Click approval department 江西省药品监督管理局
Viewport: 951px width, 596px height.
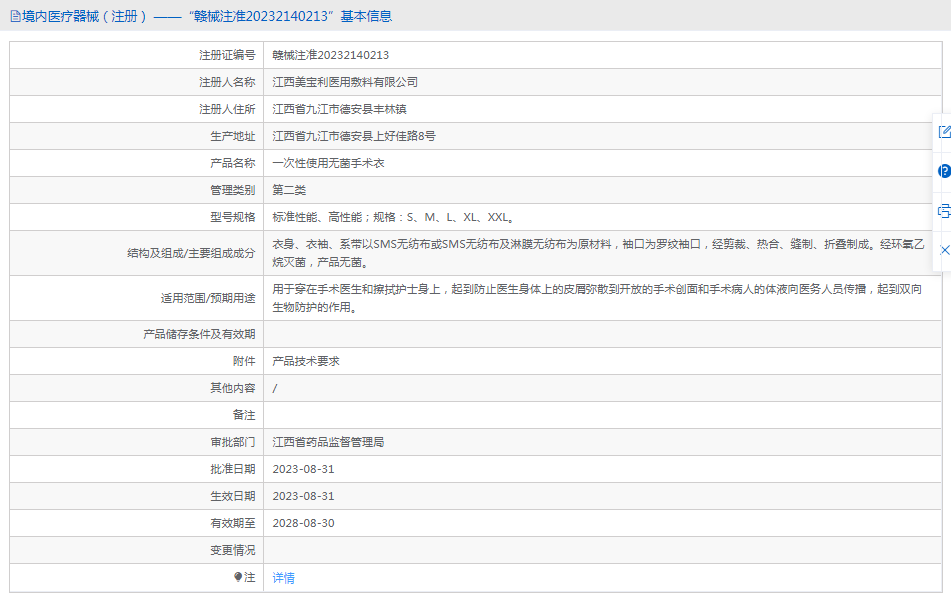328,443
